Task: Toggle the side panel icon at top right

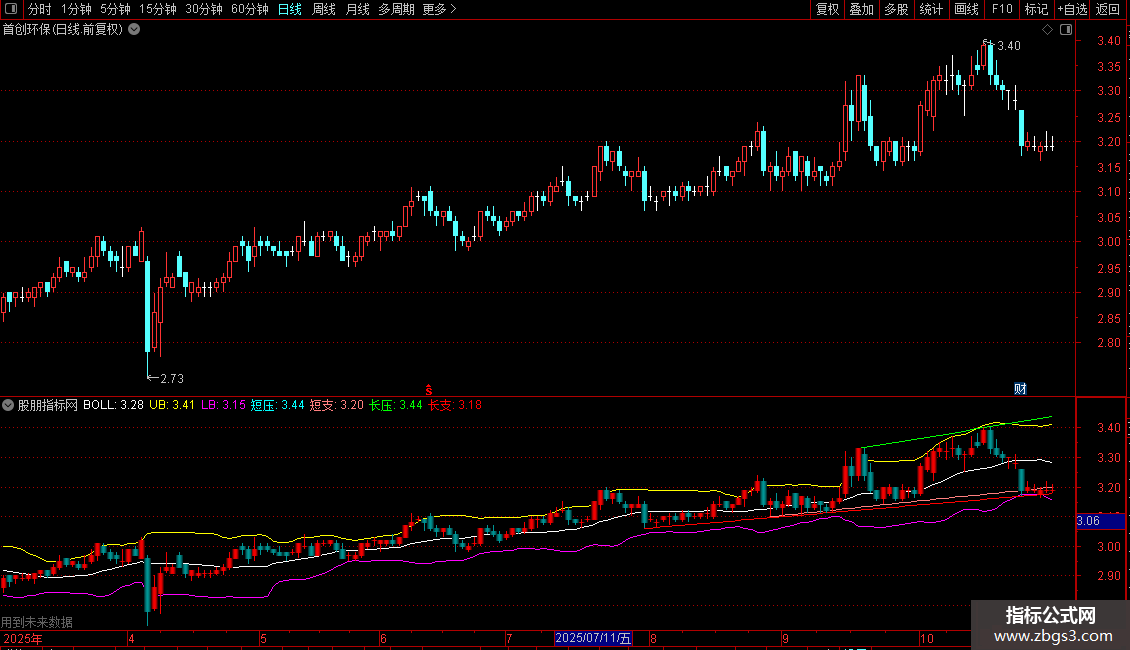Action: (1066, 30)
